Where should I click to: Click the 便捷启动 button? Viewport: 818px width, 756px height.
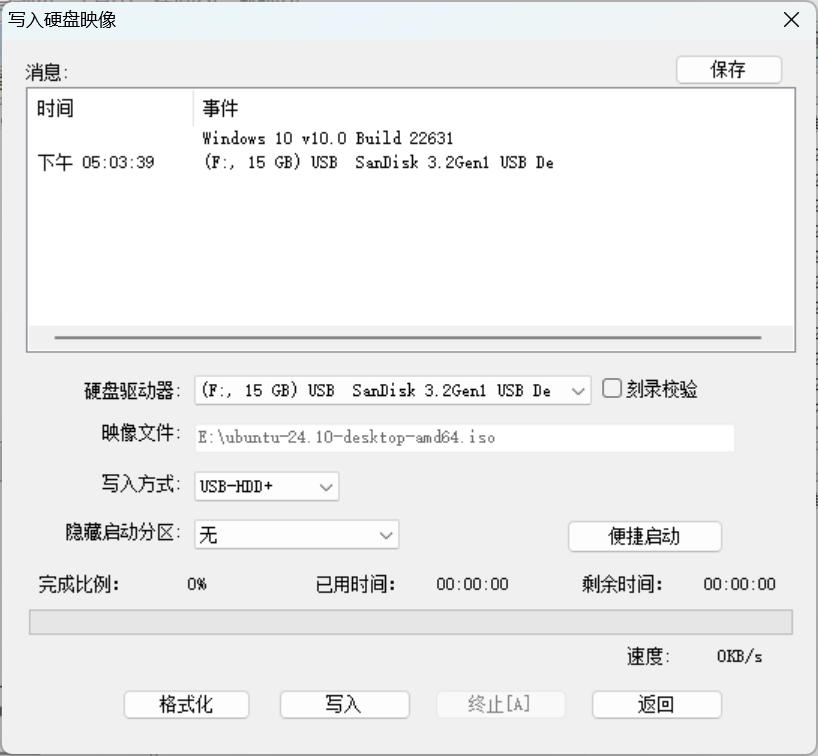[645, 536]
